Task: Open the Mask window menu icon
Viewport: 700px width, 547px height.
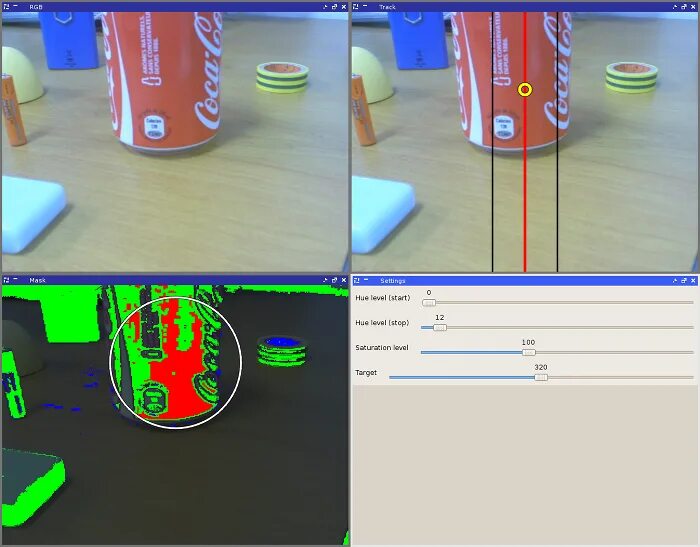Action: tap(6, 280)
